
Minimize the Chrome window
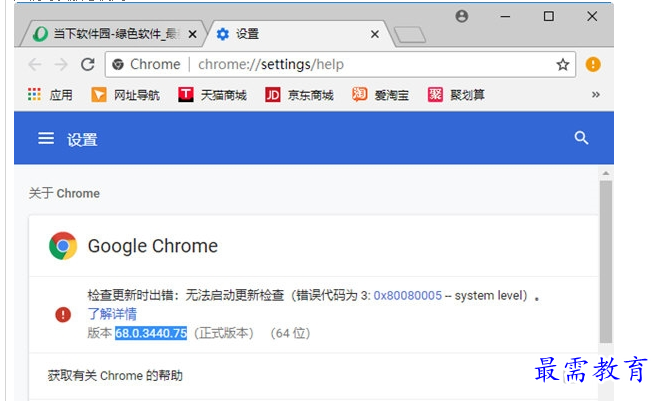(505, 16)
